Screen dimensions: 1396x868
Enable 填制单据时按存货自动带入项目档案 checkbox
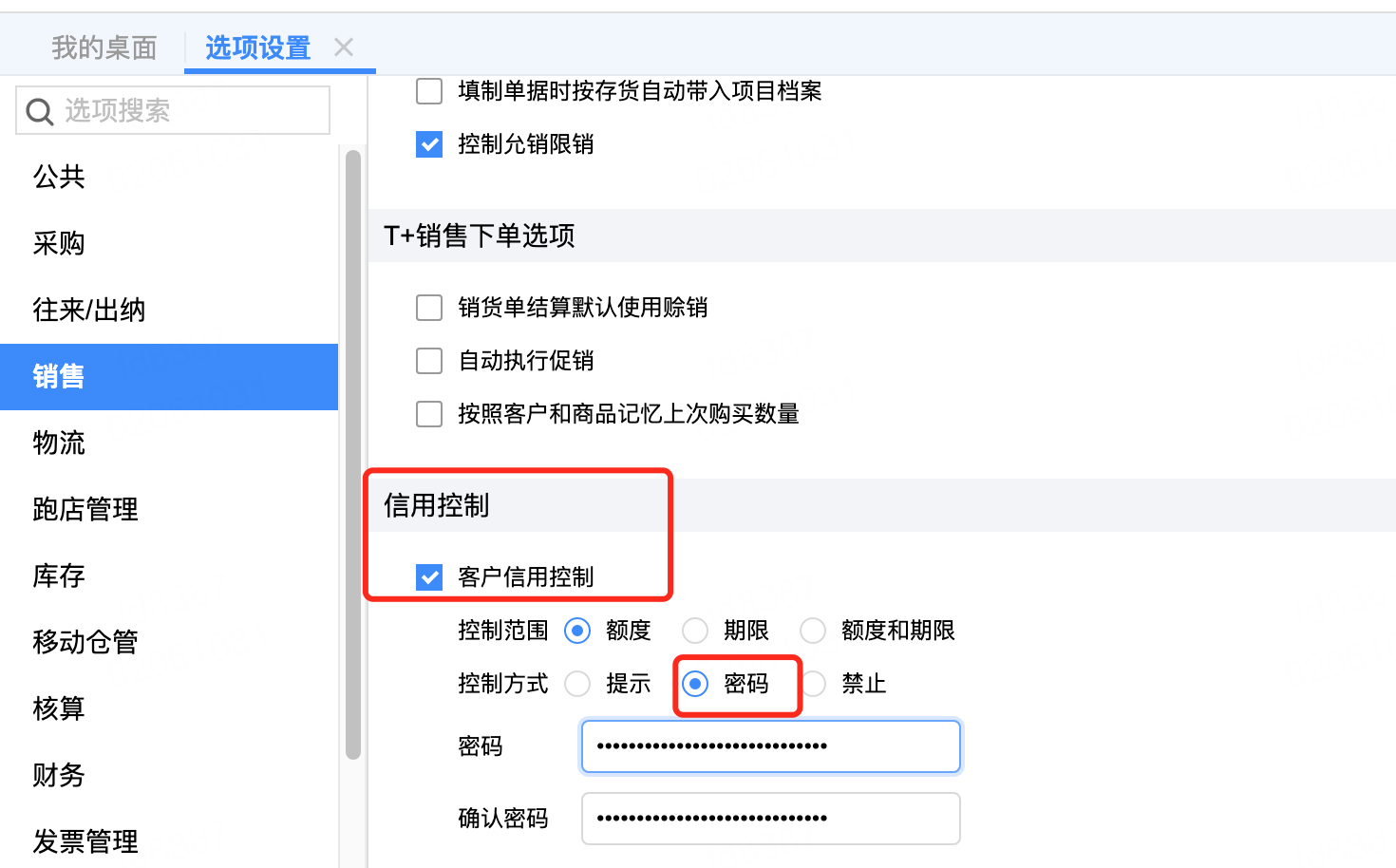pyautogui.click(x=429, y=91)
